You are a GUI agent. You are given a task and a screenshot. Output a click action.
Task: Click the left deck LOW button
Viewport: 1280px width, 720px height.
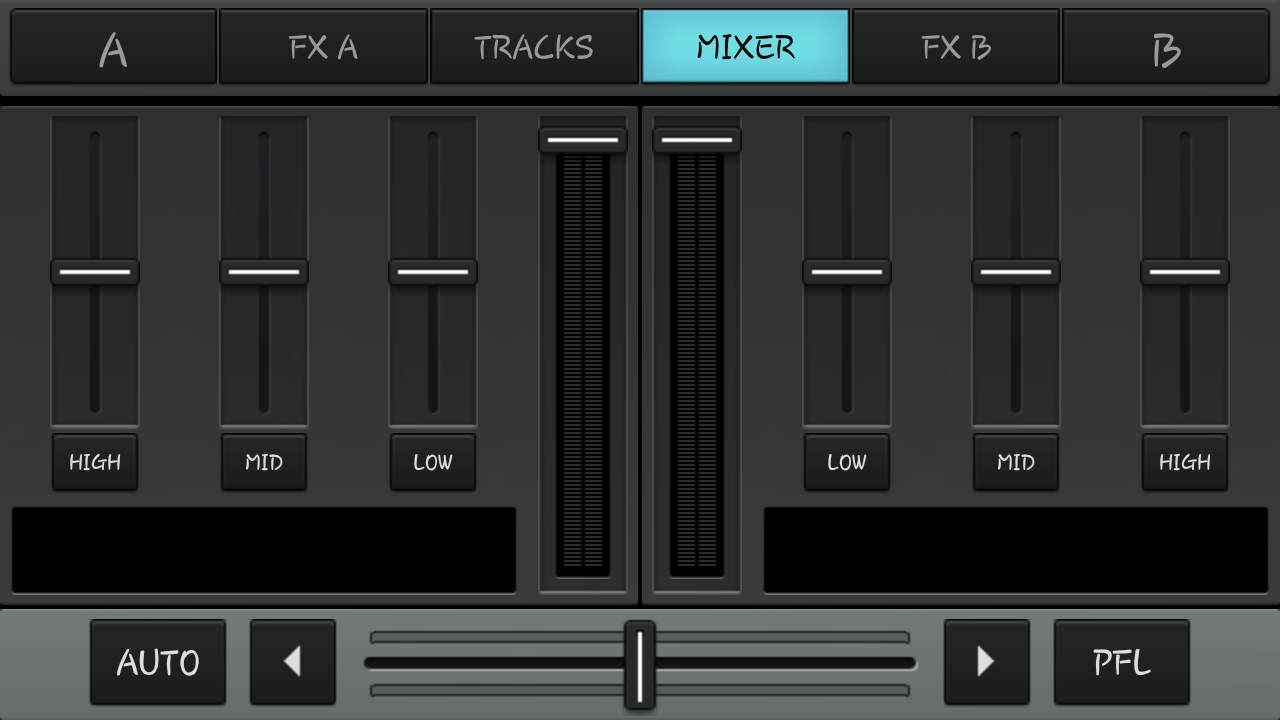(433, 462)
